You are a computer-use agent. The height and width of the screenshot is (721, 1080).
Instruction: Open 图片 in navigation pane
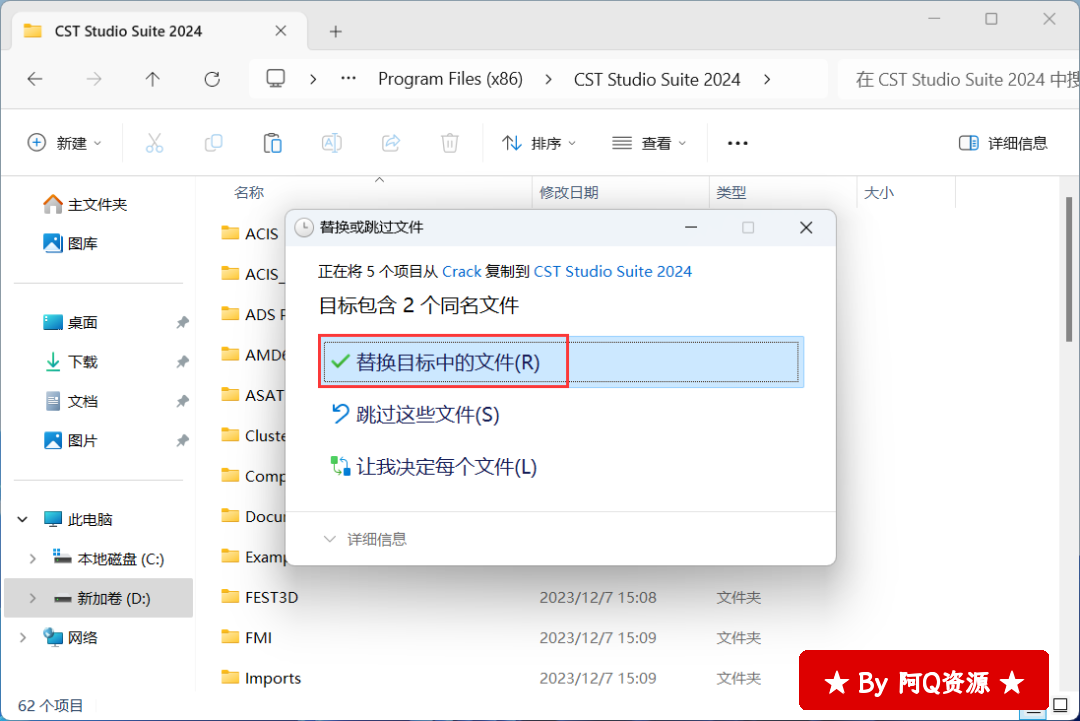pos(70,441)
